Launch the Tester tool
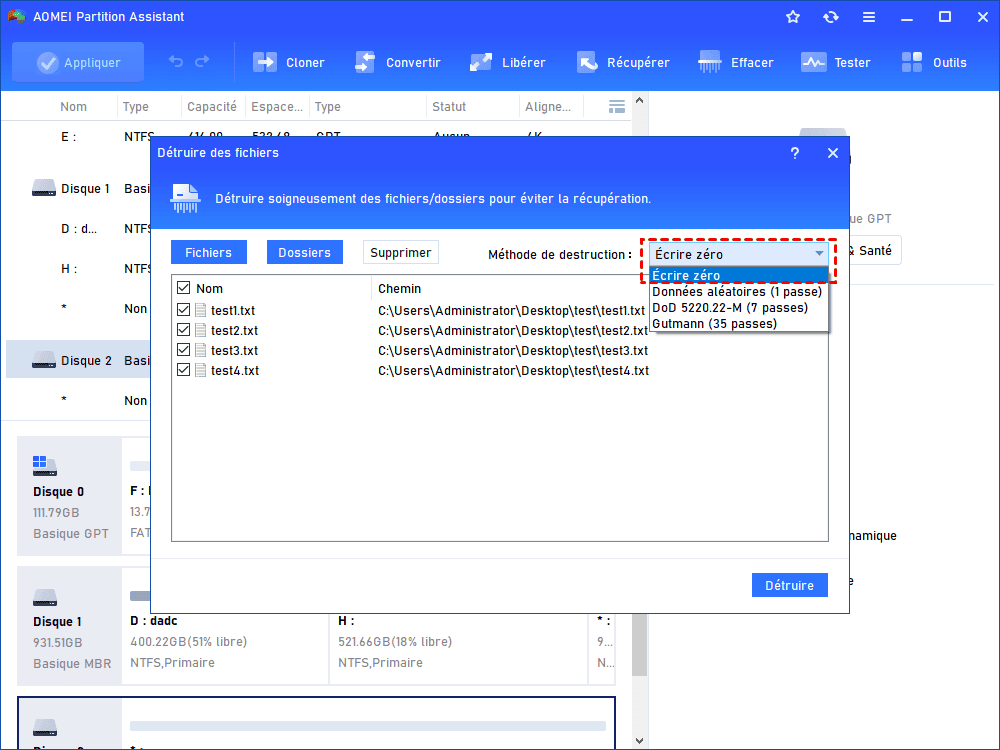Image resolution: width=1000 pixels, height=750 pixels. [814, 62]
